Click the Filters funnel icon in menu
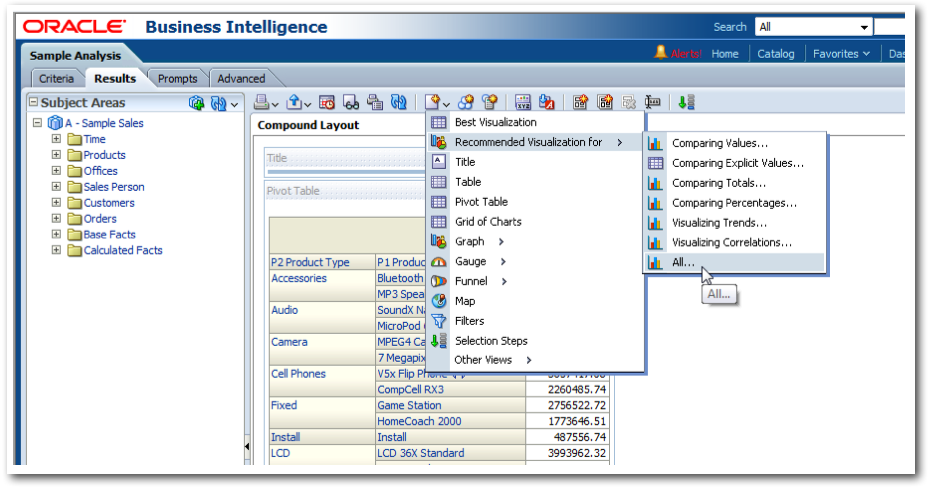The width and height of the screenshot is (934, 487). click(x=439, y=321)
